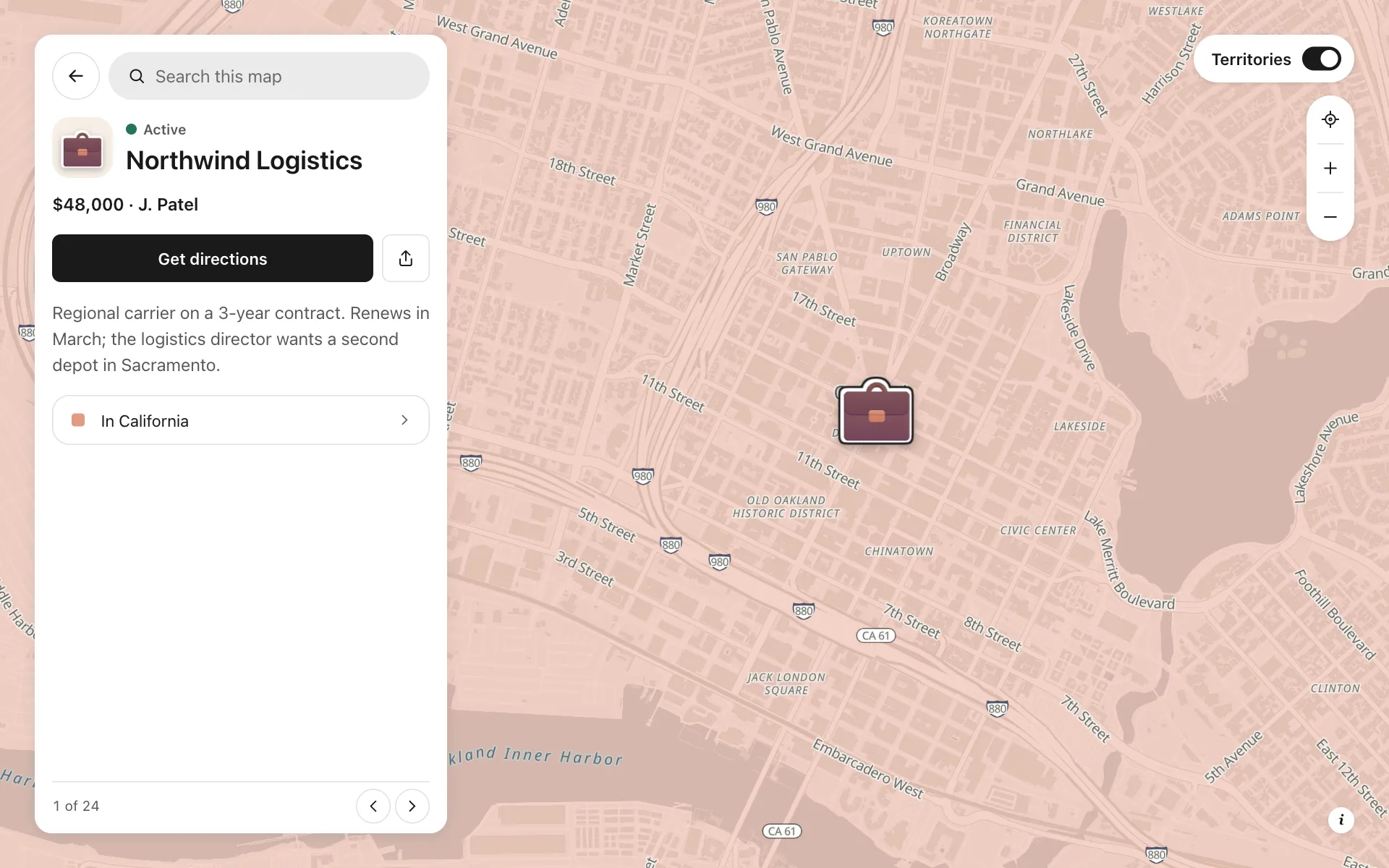Click the JACK LONDON SQUARE map label

786,684
